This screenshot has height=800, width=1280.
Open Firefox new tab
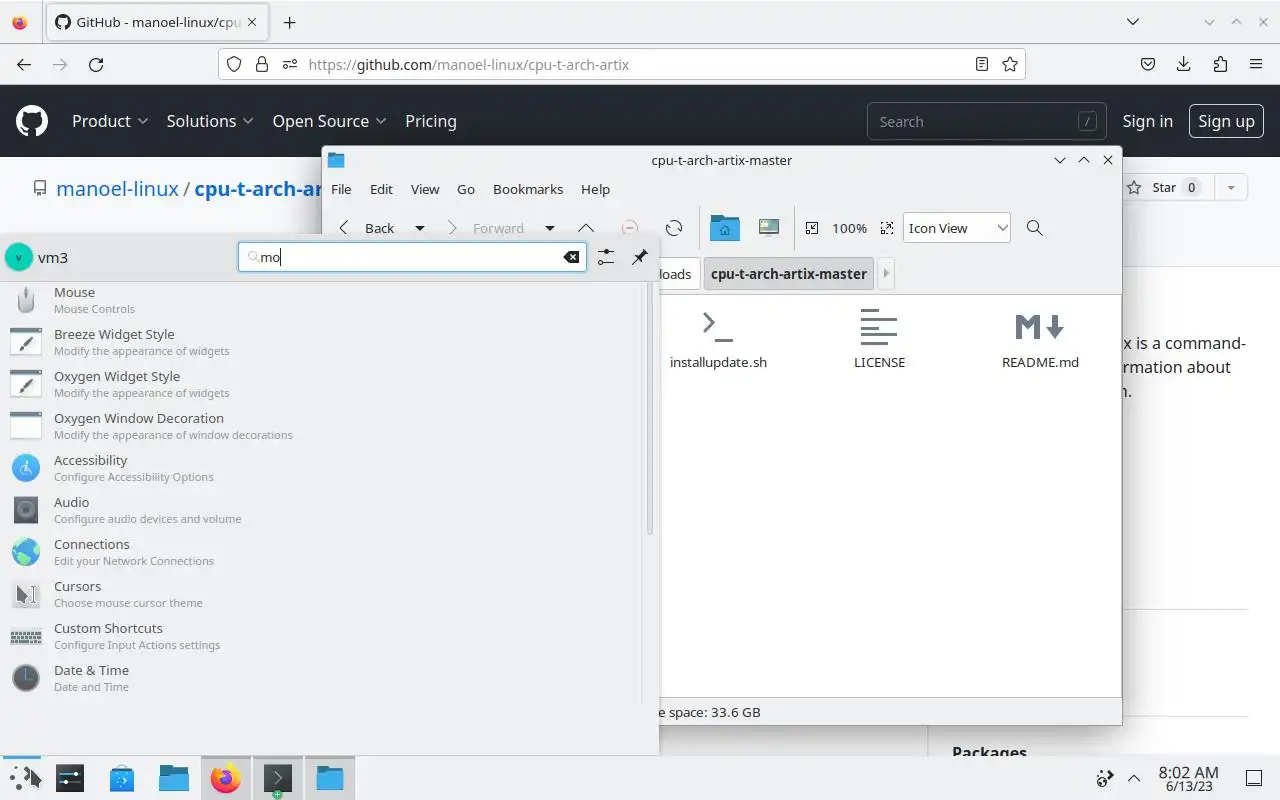(x=289, y=22)
